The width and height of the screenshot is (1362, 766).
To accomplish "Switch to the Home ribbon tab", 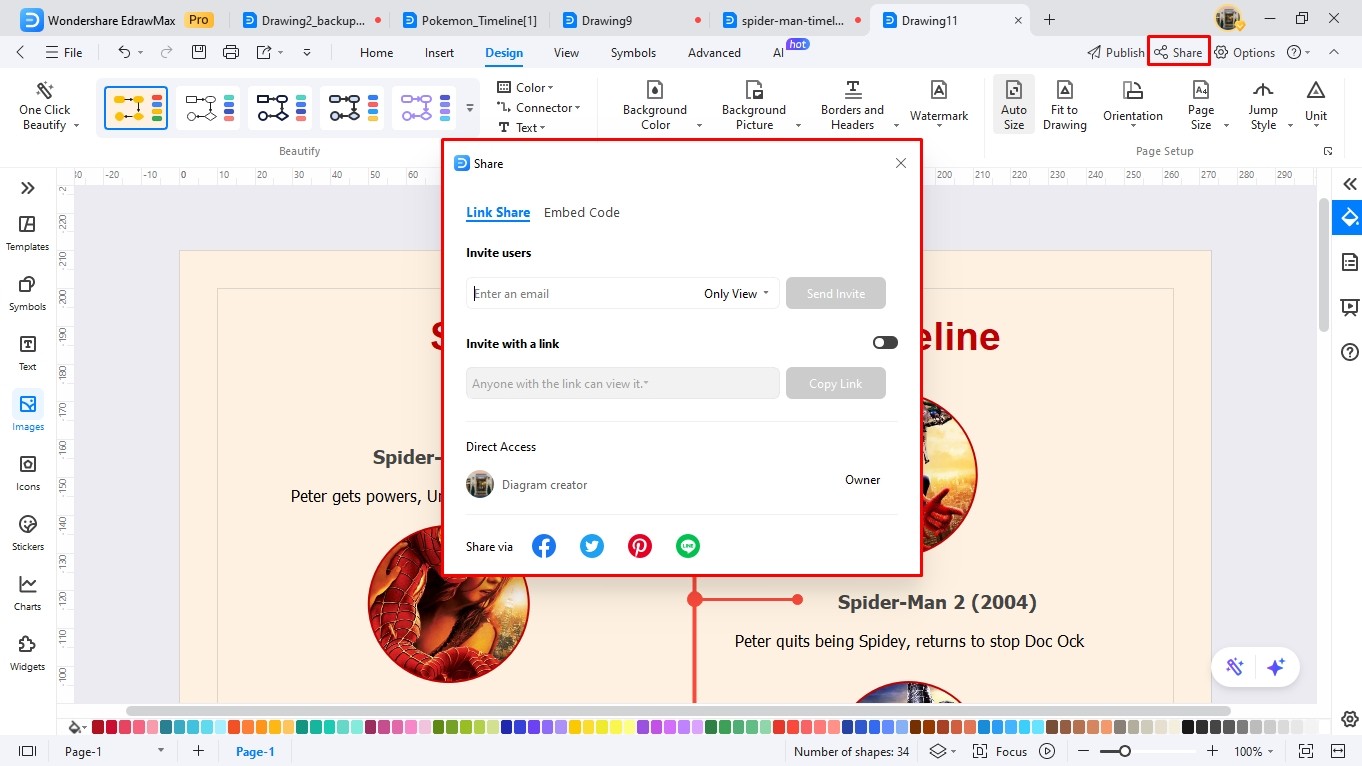I will click(376, 53).
